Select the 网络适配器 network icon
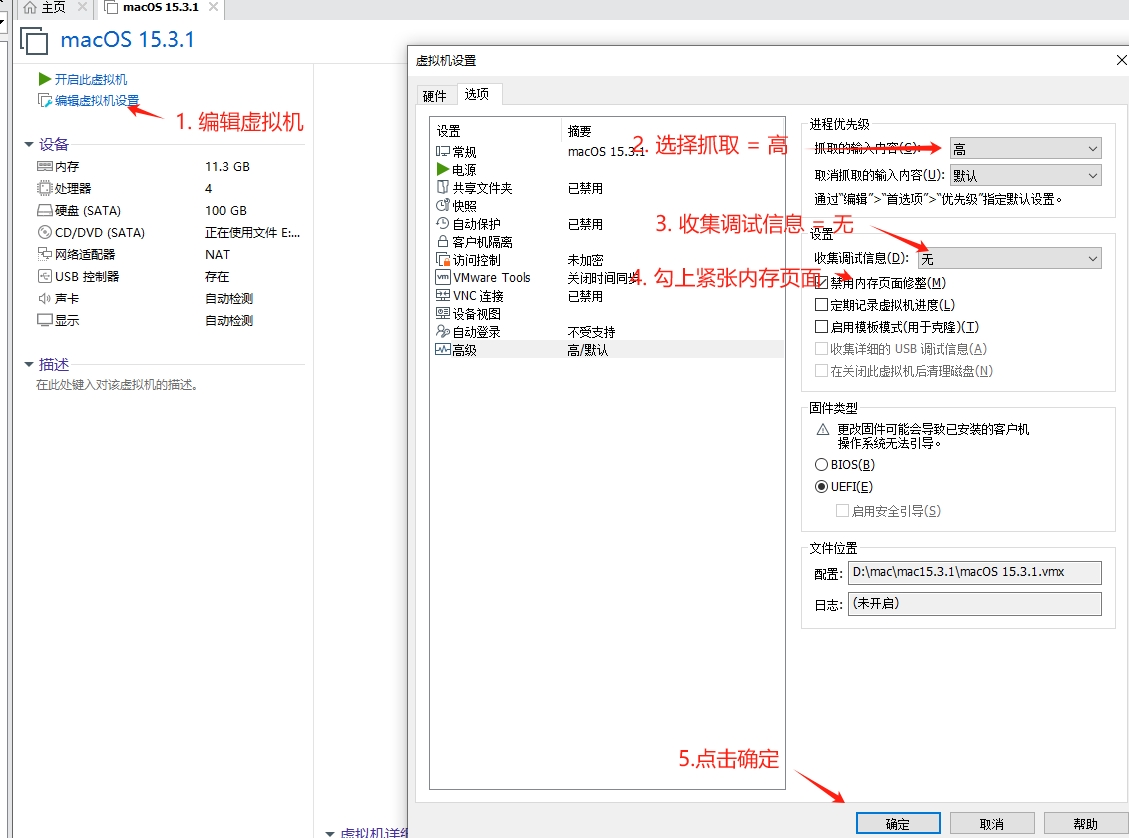This screenshot has width=1129, height=838. pos(45,254)
